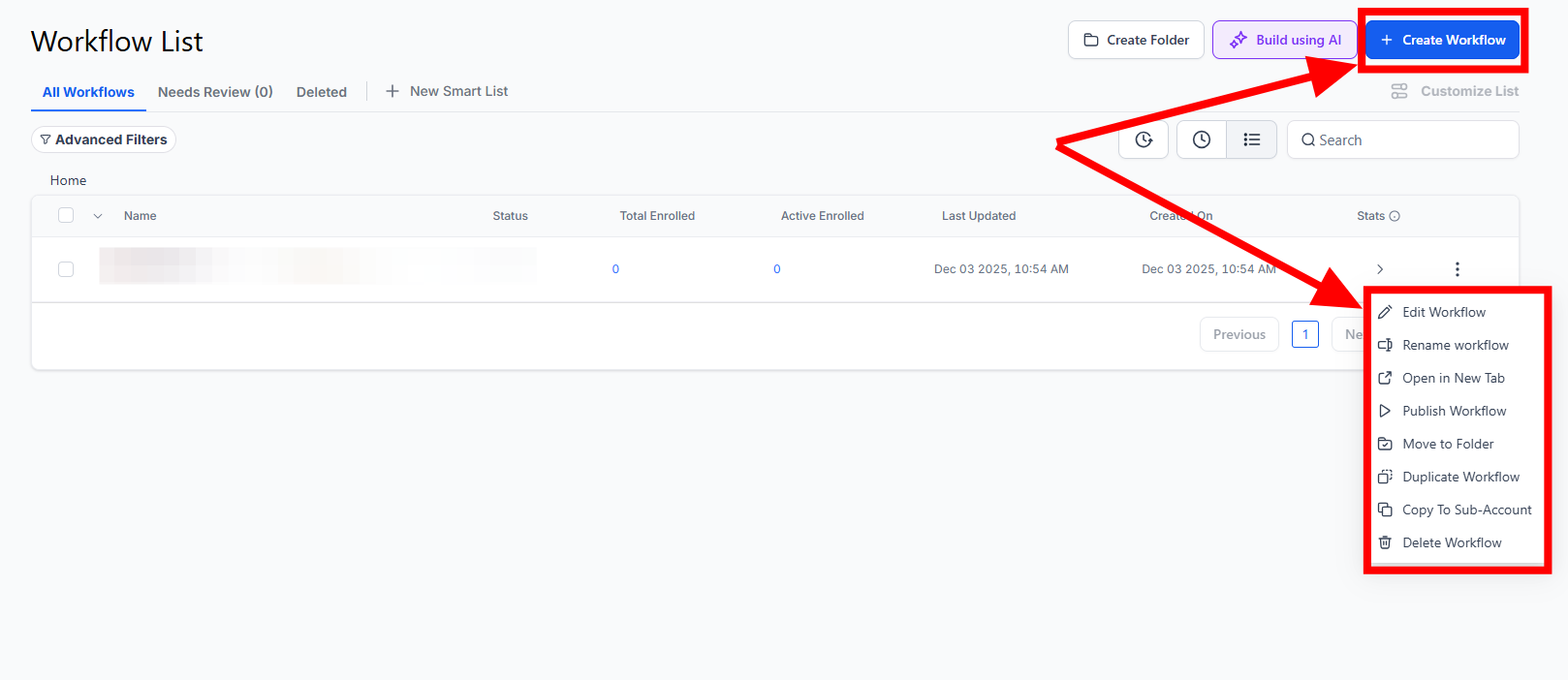Image resolution: width=1568 pixels, height=680 pixels.
Task: Click the Stats info circle icon
Action: click(1395, 216)
